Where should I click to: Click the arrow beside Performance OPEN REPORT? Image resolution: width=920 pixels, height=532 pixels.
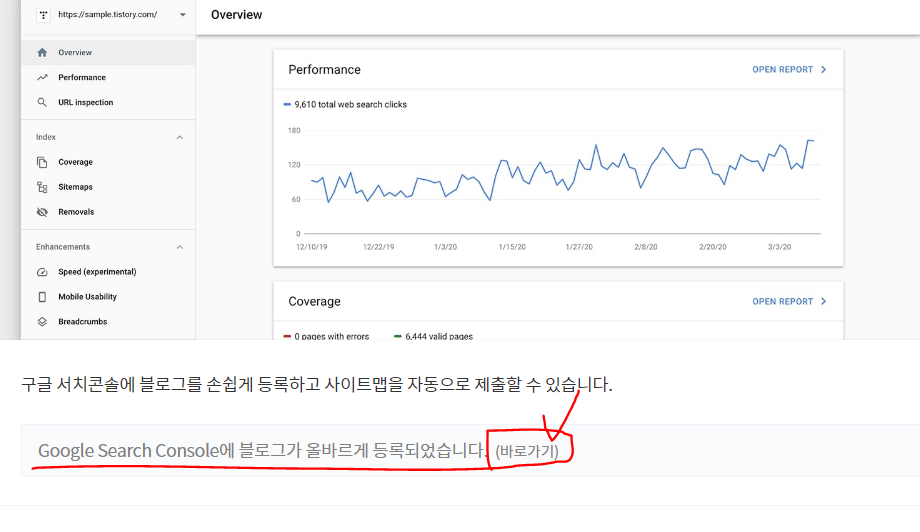click(824, 69)
